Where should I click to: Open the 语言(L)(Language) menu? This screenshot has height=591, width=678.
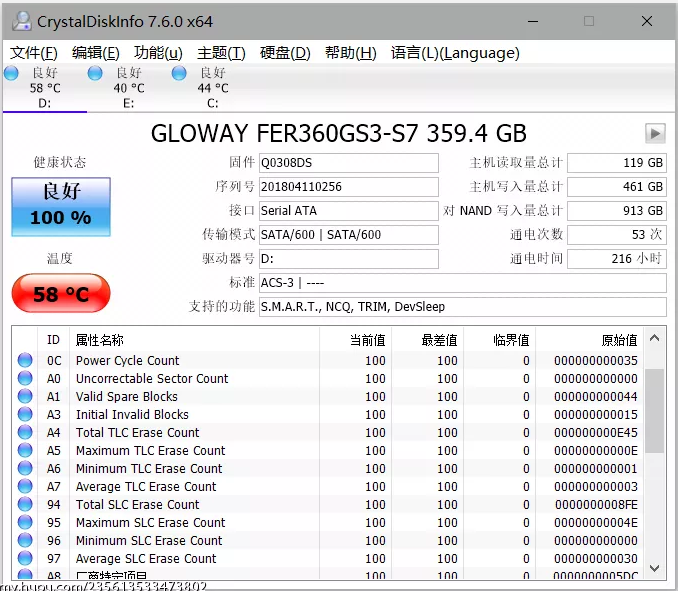pos(455,53)
